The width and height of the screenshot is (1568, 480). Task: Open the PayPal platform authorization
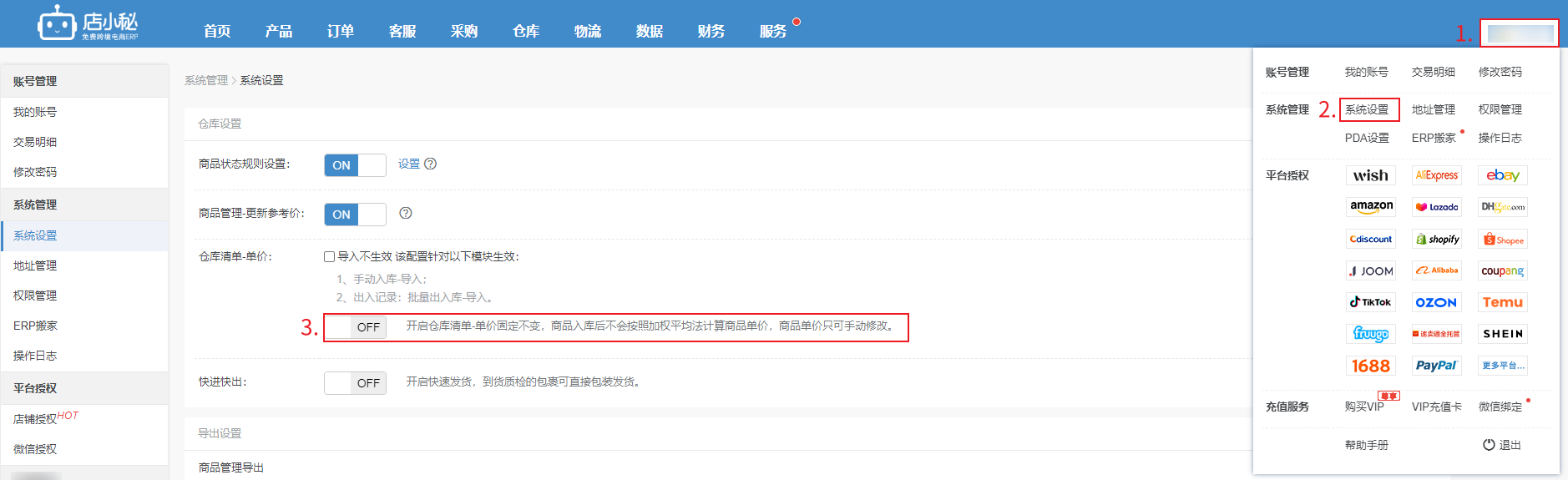(x=1436, y=366)
